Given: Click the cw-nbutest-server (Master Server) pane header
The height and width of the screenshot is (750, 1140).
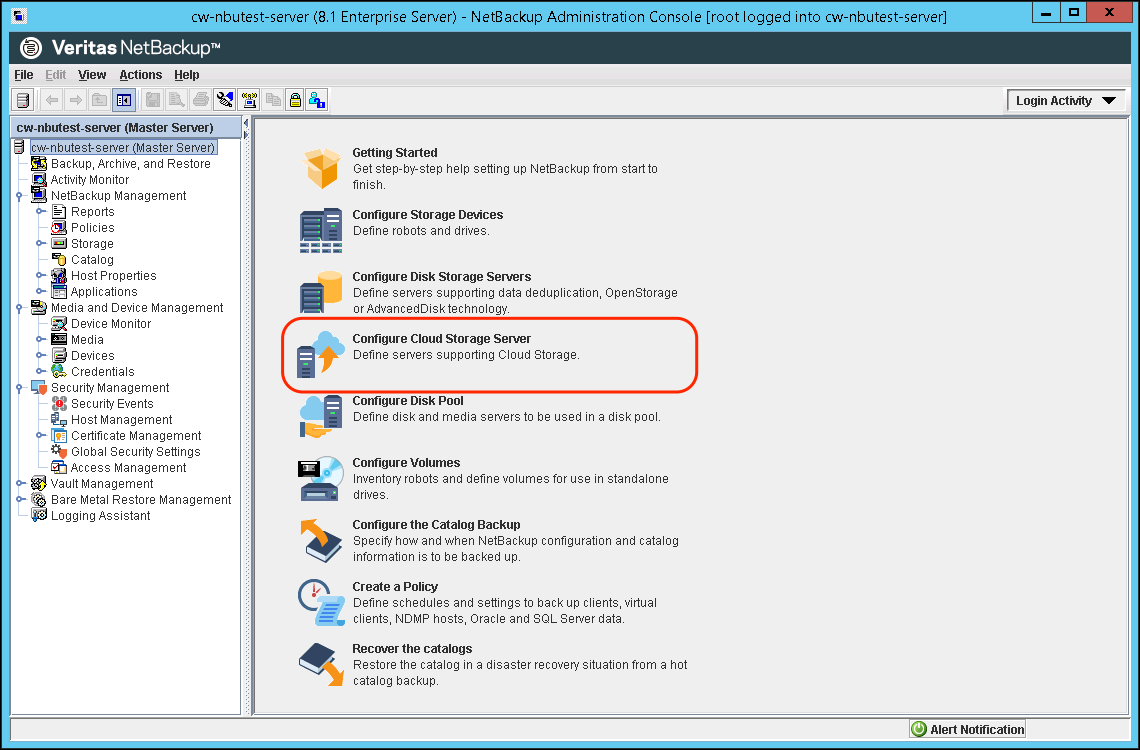Looking at the screenshot, I should point(126,127).
